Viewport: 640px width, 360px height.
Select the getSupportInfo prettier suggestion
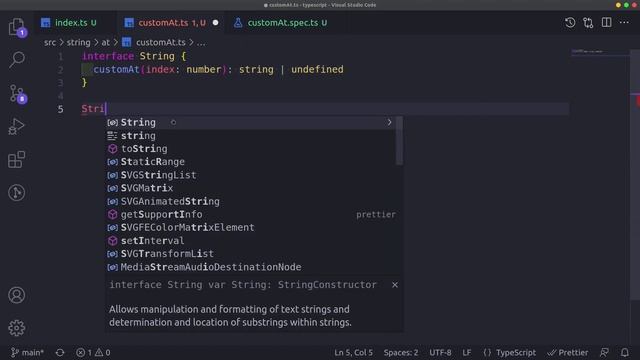click(250, 214)
